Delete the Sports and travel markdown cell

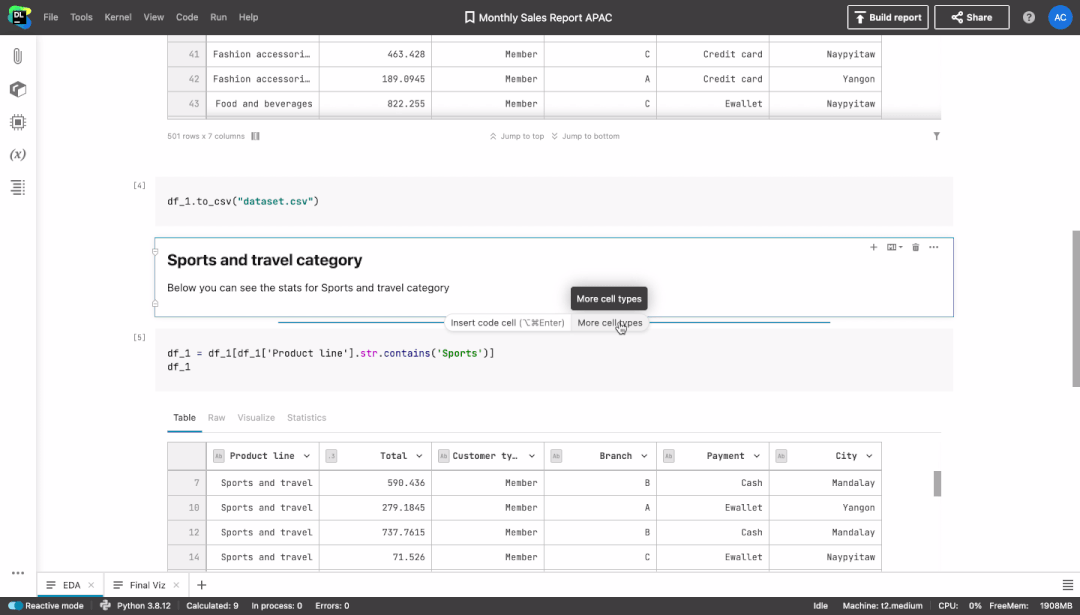(915, 247)
